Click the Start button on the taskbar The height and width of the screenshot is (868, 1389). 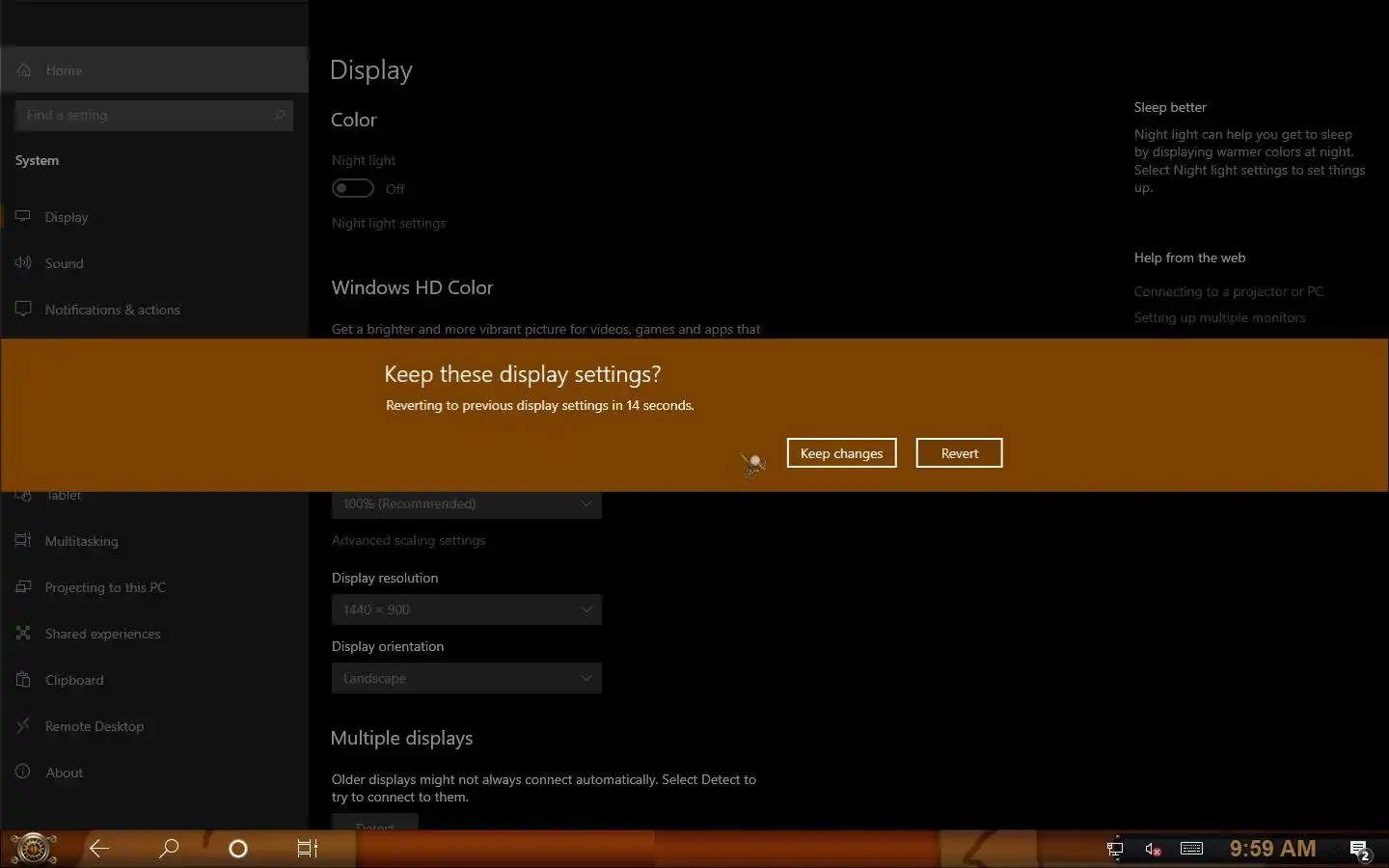pos(34,849)
